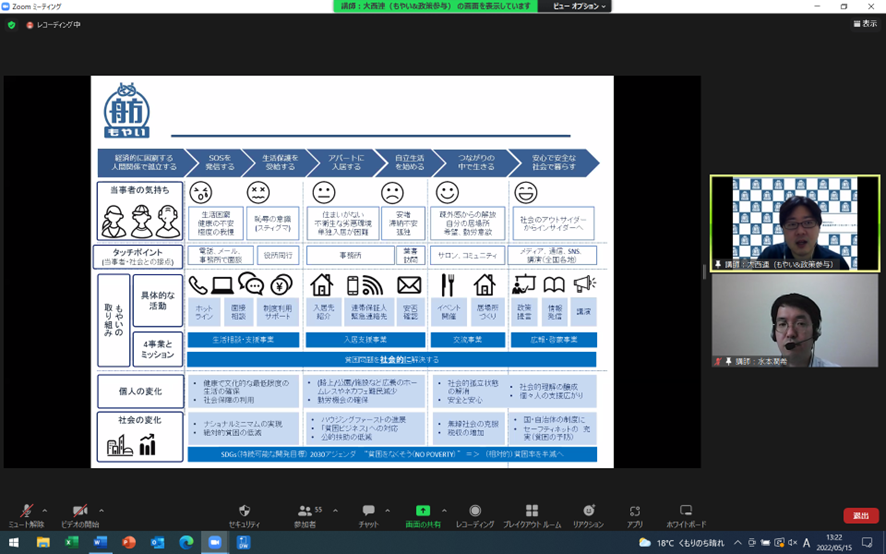Open Excel from the Windows taskbar

click(71, 542)
